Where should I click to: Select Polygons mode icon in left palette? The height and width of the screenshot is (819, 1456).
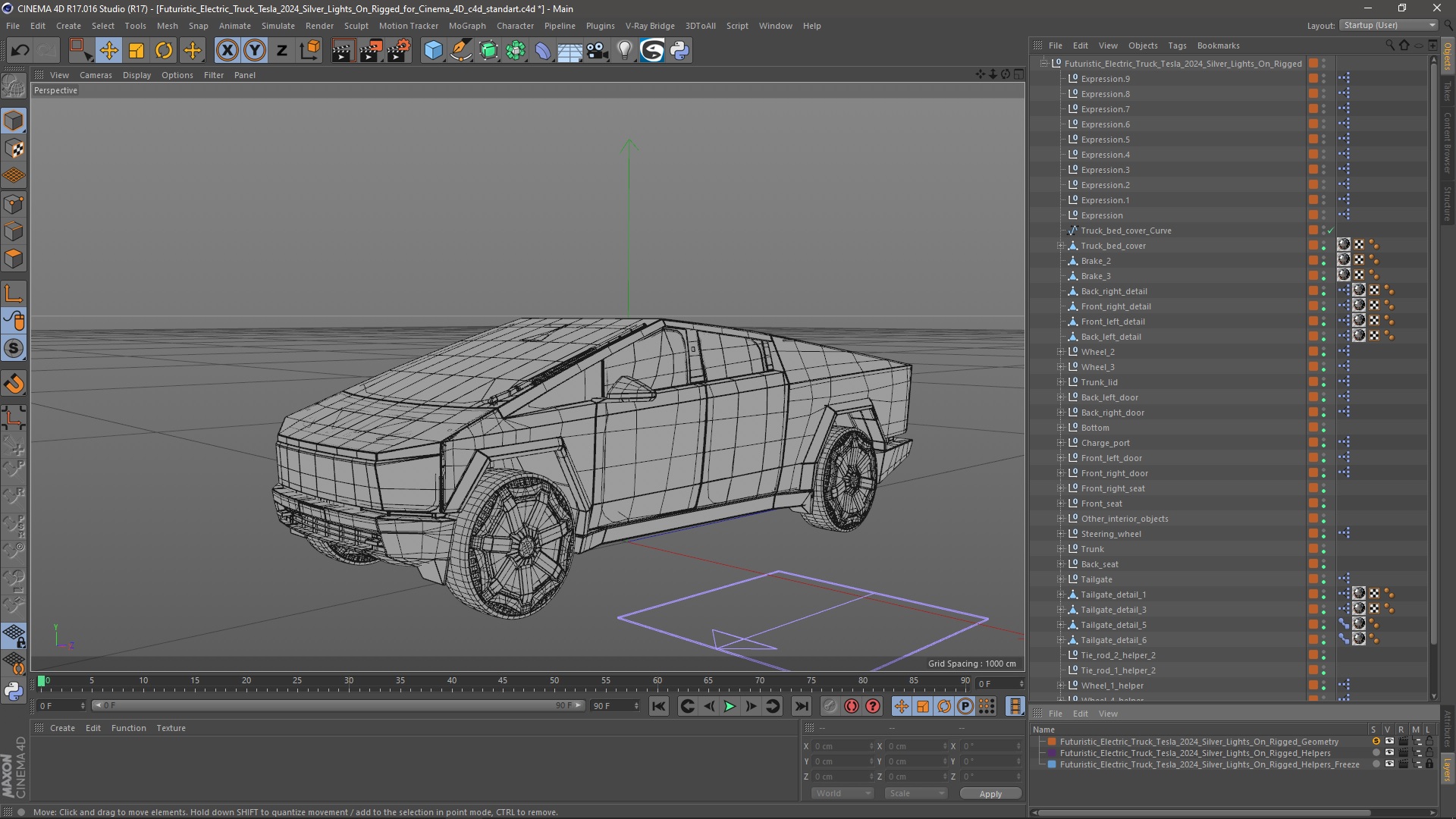(14, 259)
